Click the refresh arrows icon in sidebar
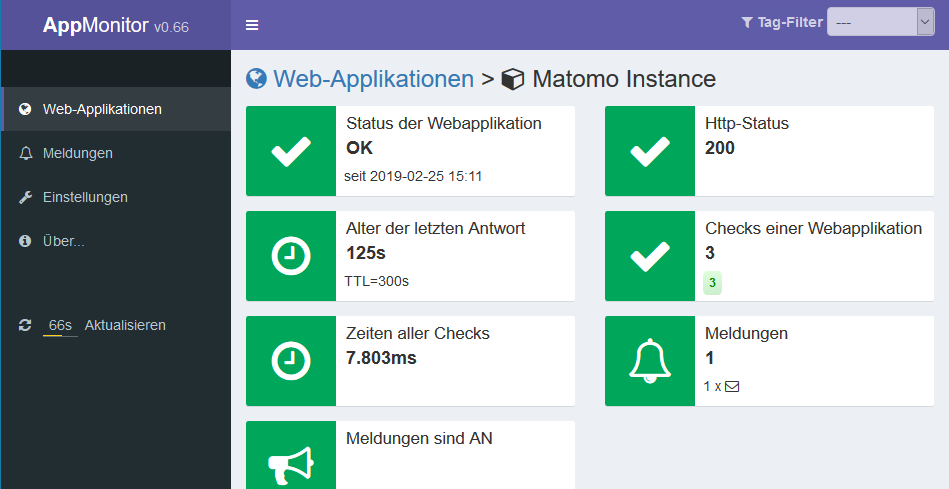This screenshot has width=949, height=489. click(x=25, y=325)
